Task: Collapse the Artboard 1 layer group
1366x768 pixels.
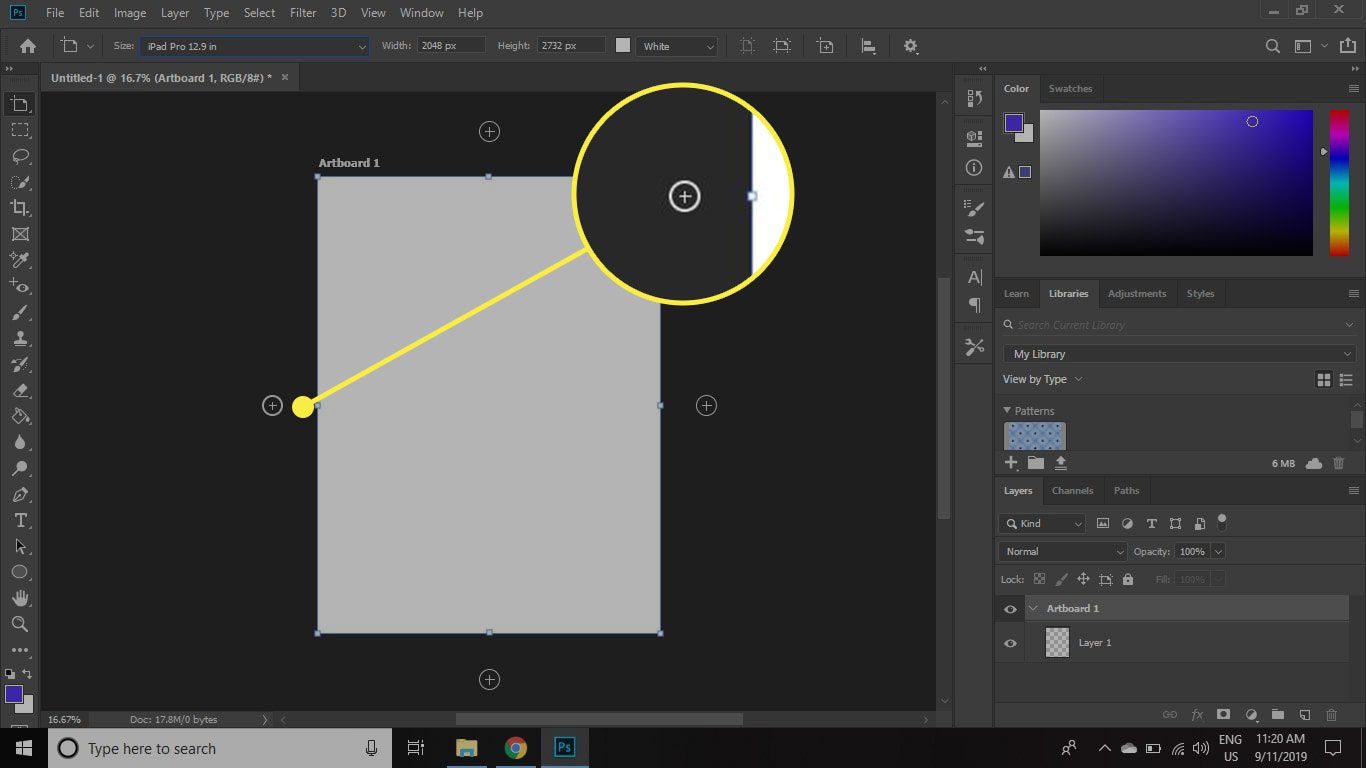Action: [x=1033, y=608]
